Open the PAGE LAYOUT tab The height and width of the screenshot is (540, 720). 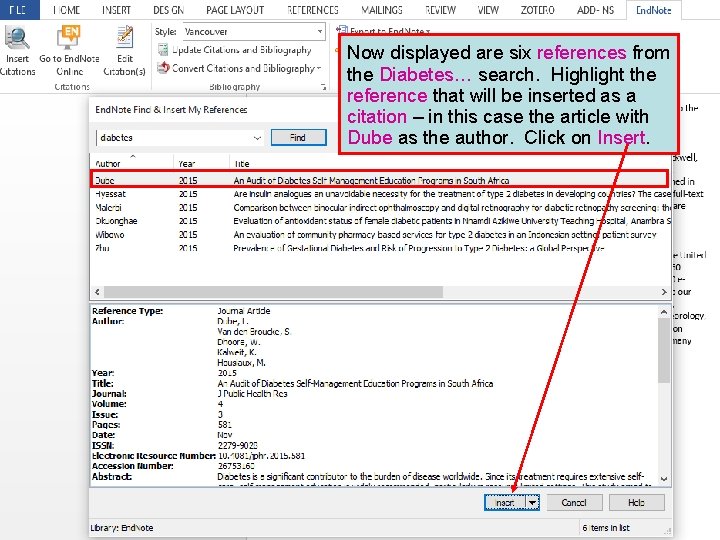pos(235,10)
